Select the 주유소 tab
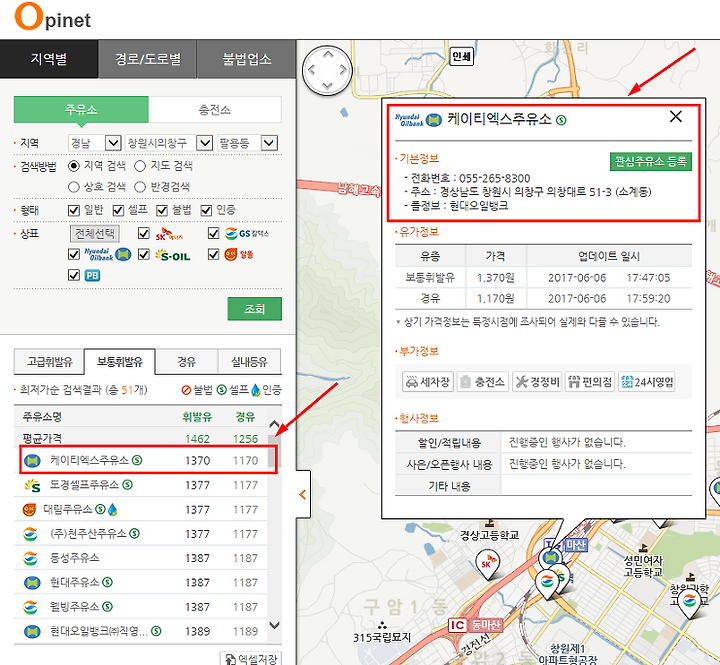Image resolution: width=720 pixels, height=665 pixels. tap(81, 109)
